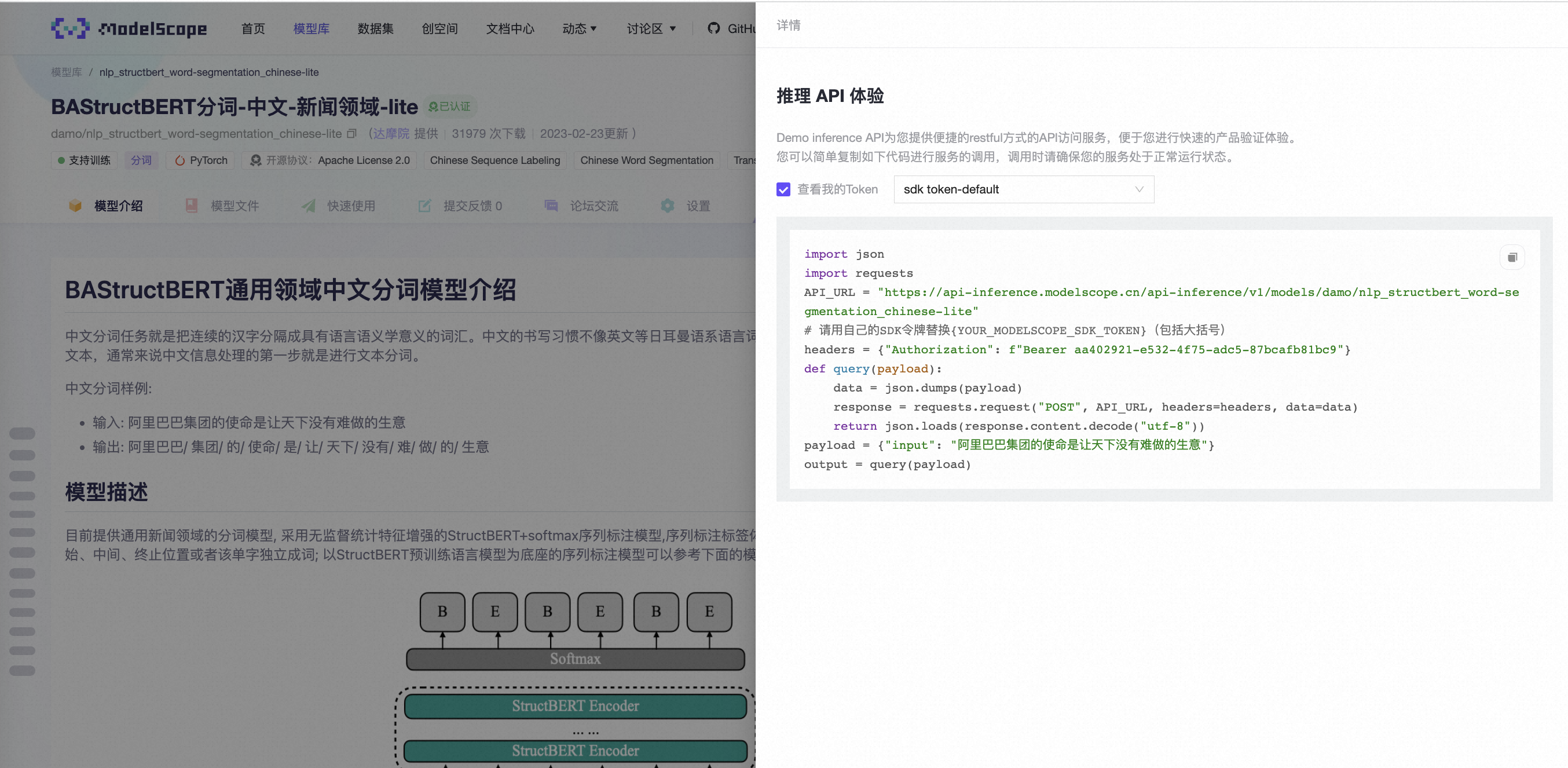Click the 分词 tag
The width and height of the screenshot is (1568, 768).
click(x=141, y=160)
